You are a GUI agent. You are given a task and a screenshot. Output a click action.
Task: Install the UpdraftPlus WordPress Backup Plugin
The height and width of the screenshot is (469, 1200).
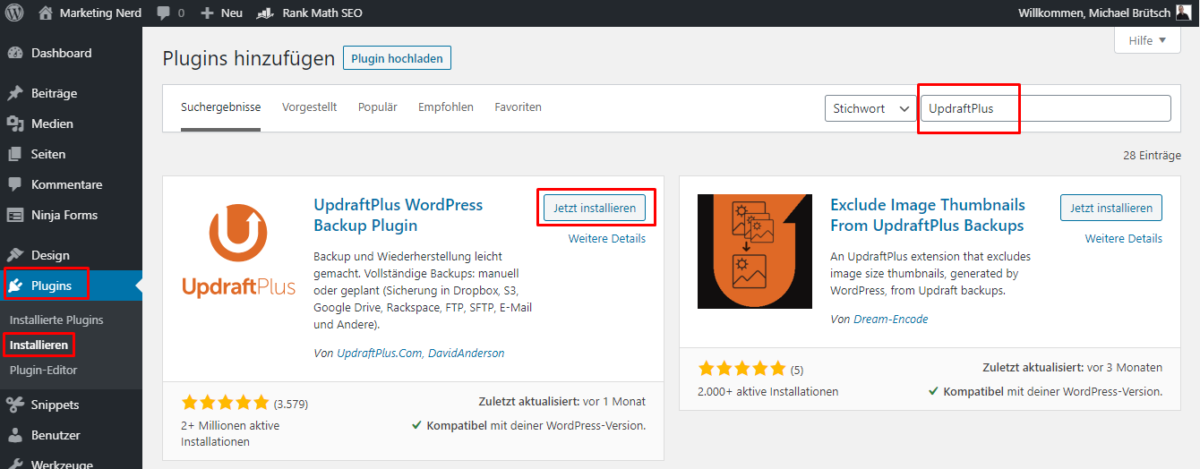pos(595,207)
